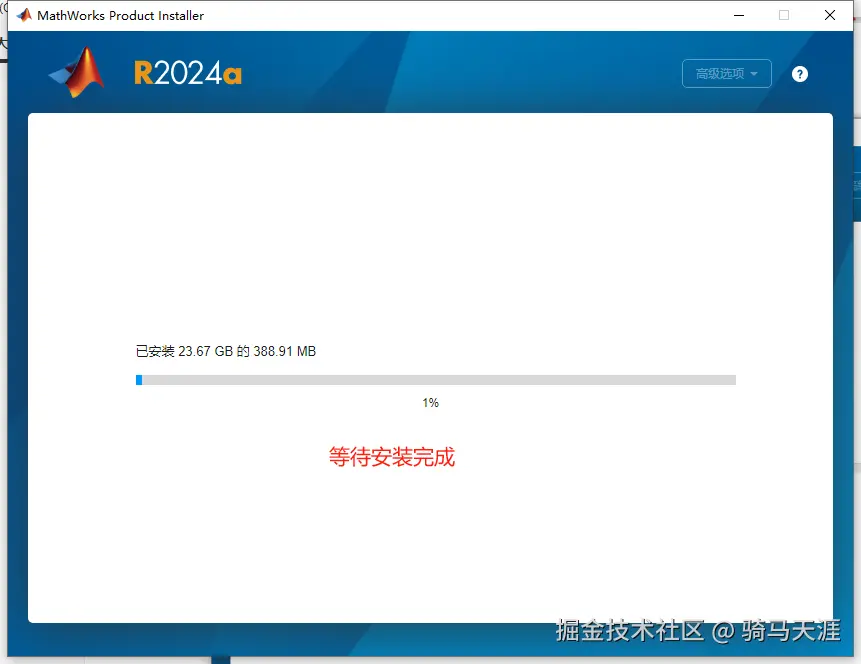Click the R2024a release label
The image size is (861, 664).
click(188, 74)
